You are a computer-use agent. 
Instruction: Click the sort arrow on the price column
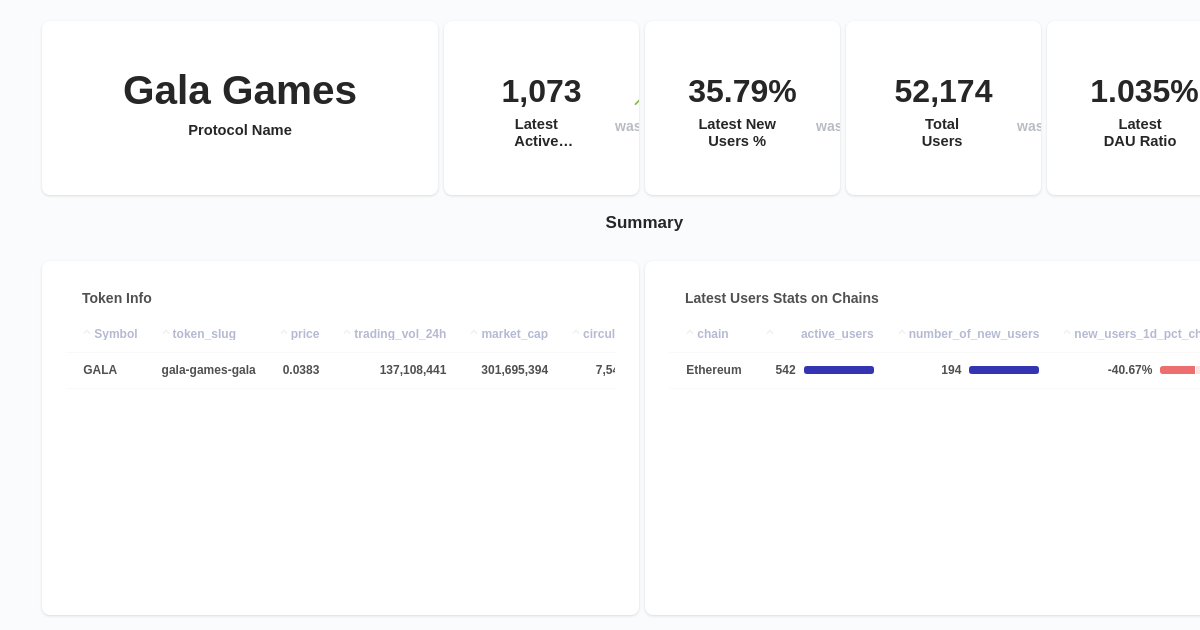[283, 334]
